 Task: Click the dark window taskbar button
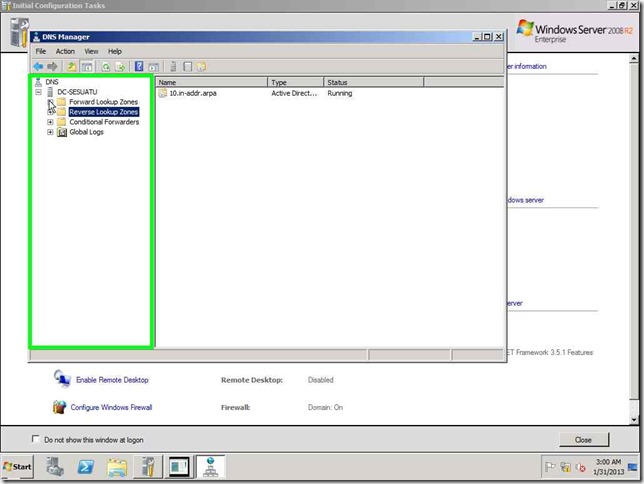pyautogui.click(x=179, y=467)
